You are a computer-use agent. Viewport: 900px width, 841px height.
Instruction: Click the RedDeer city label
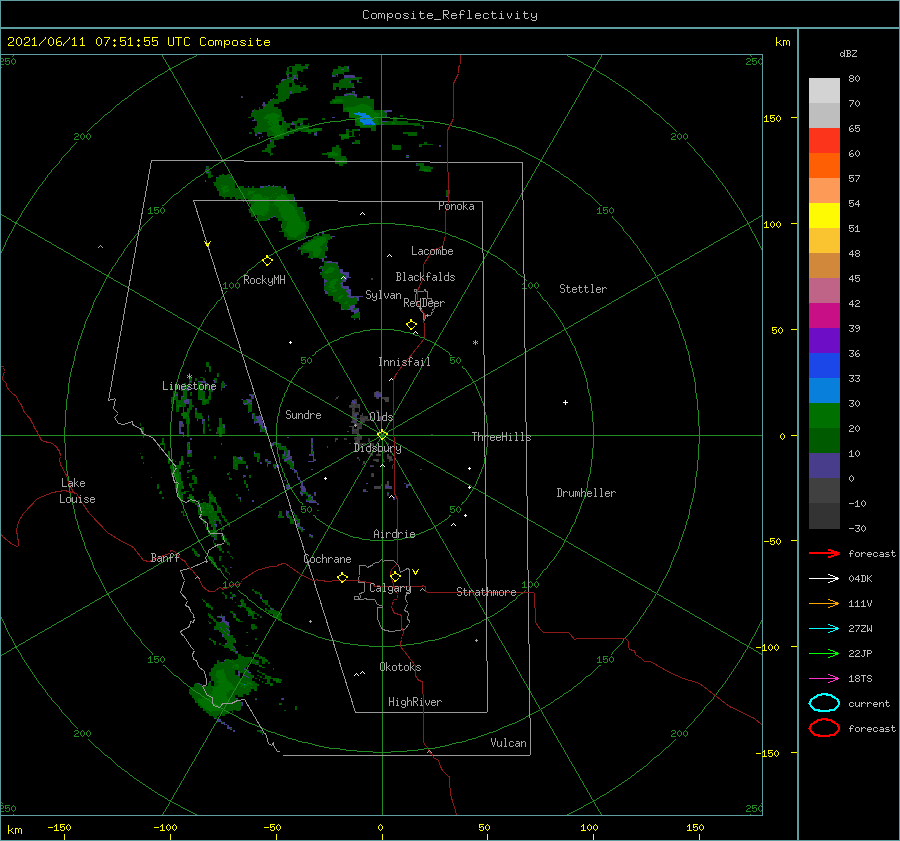424,303
